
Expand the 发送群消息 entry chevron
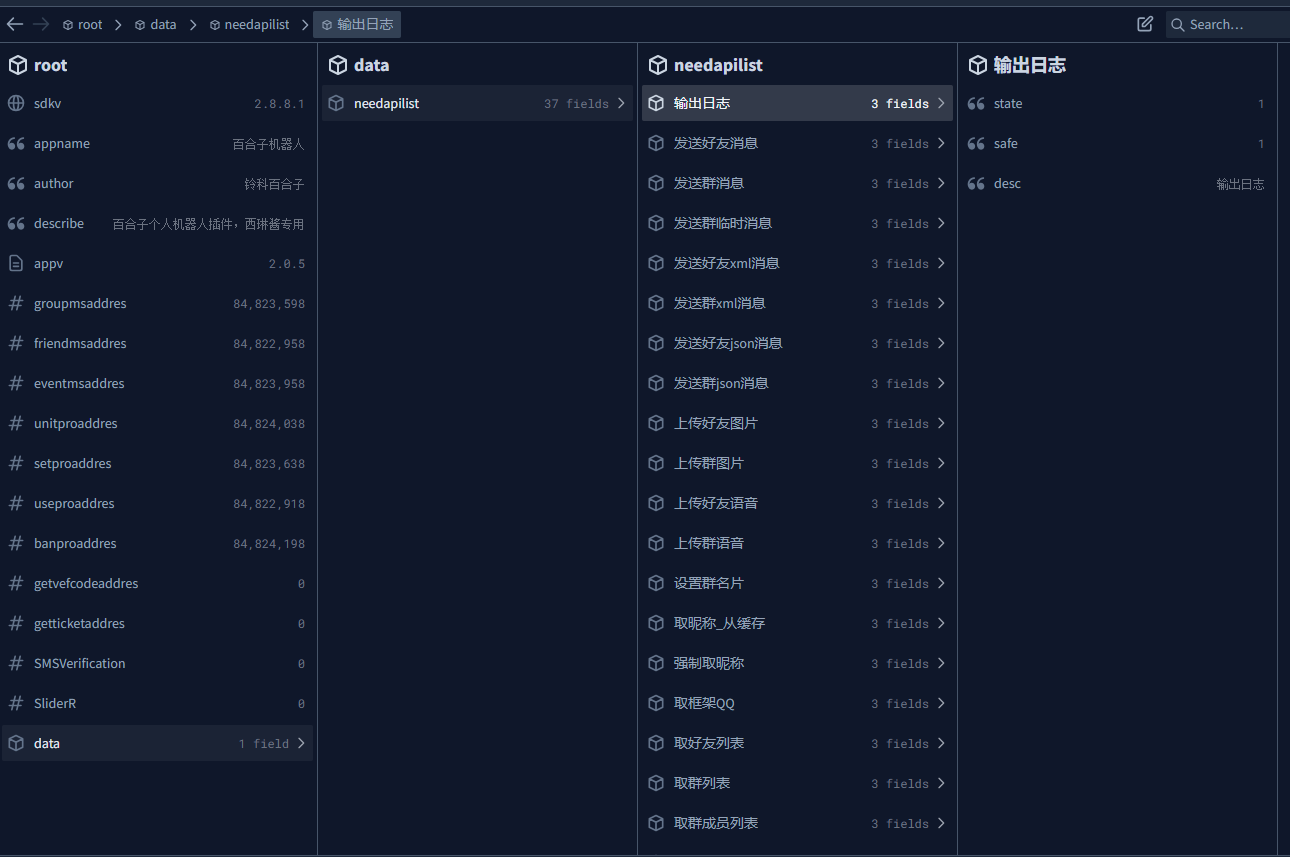pos(941,183)
